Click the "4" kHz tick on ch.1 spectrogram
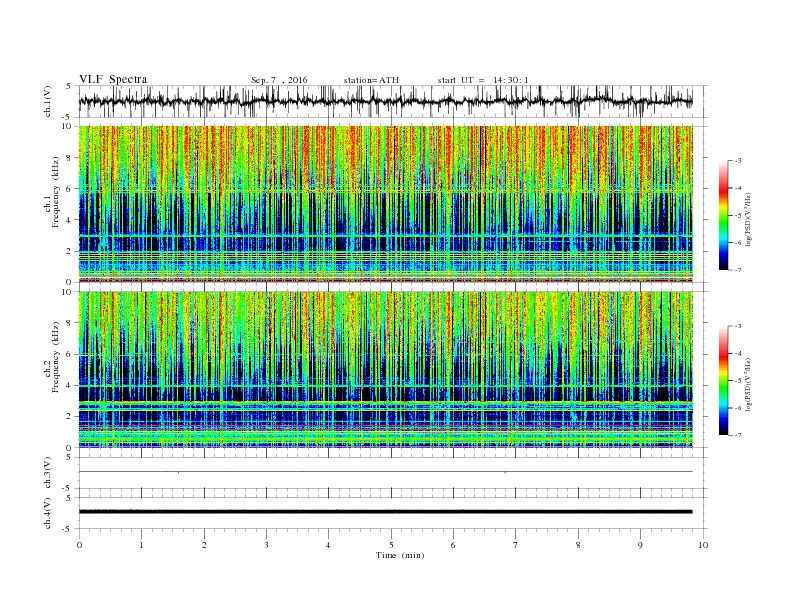This screenshot has width=792, height=612. [x=70, y=220]
